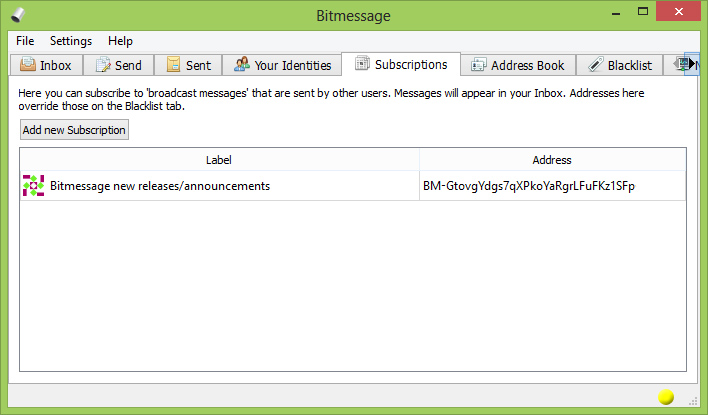Viewport: 708px width, 415px height.
Task: Click the Sent tab icon
Action: [174, 65]
